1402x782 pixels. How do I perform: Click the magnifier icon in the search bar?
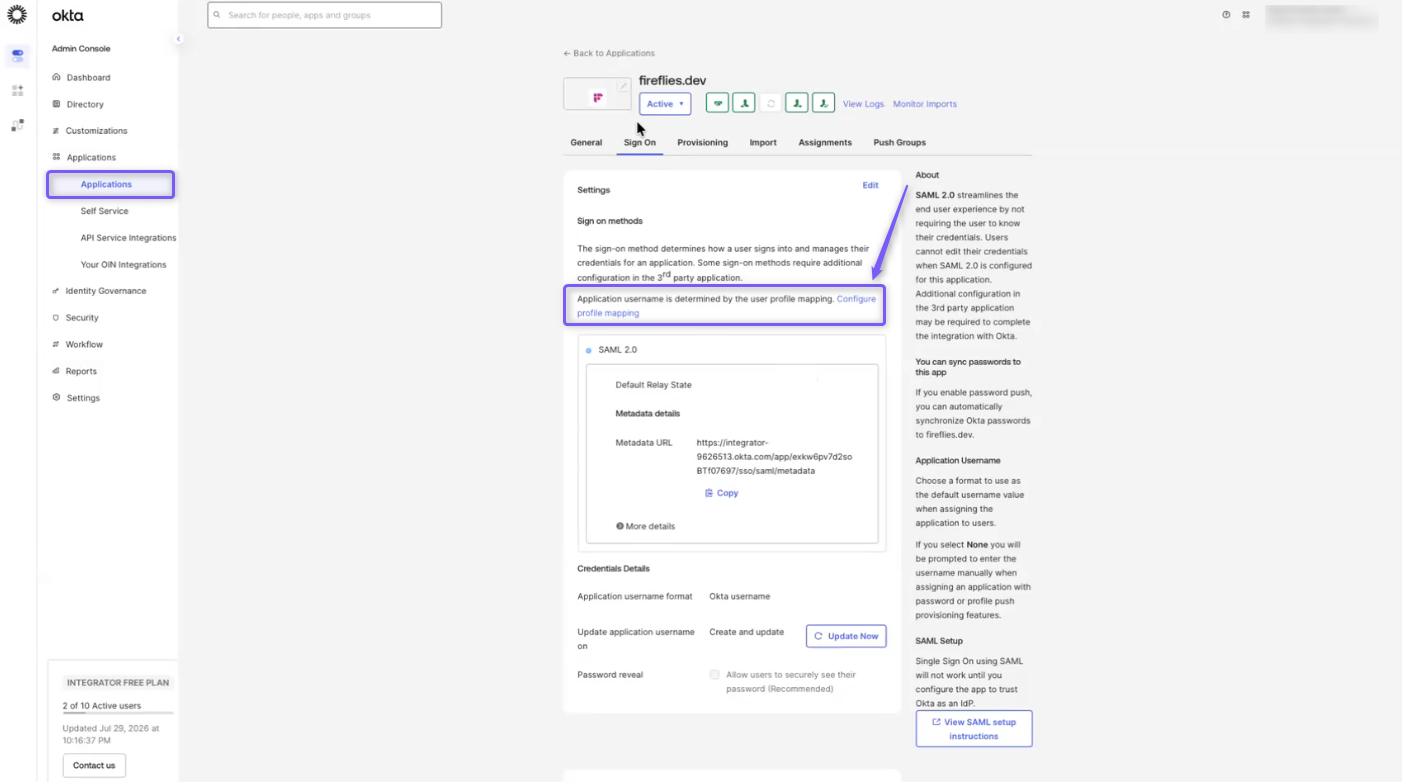[218, 15]
